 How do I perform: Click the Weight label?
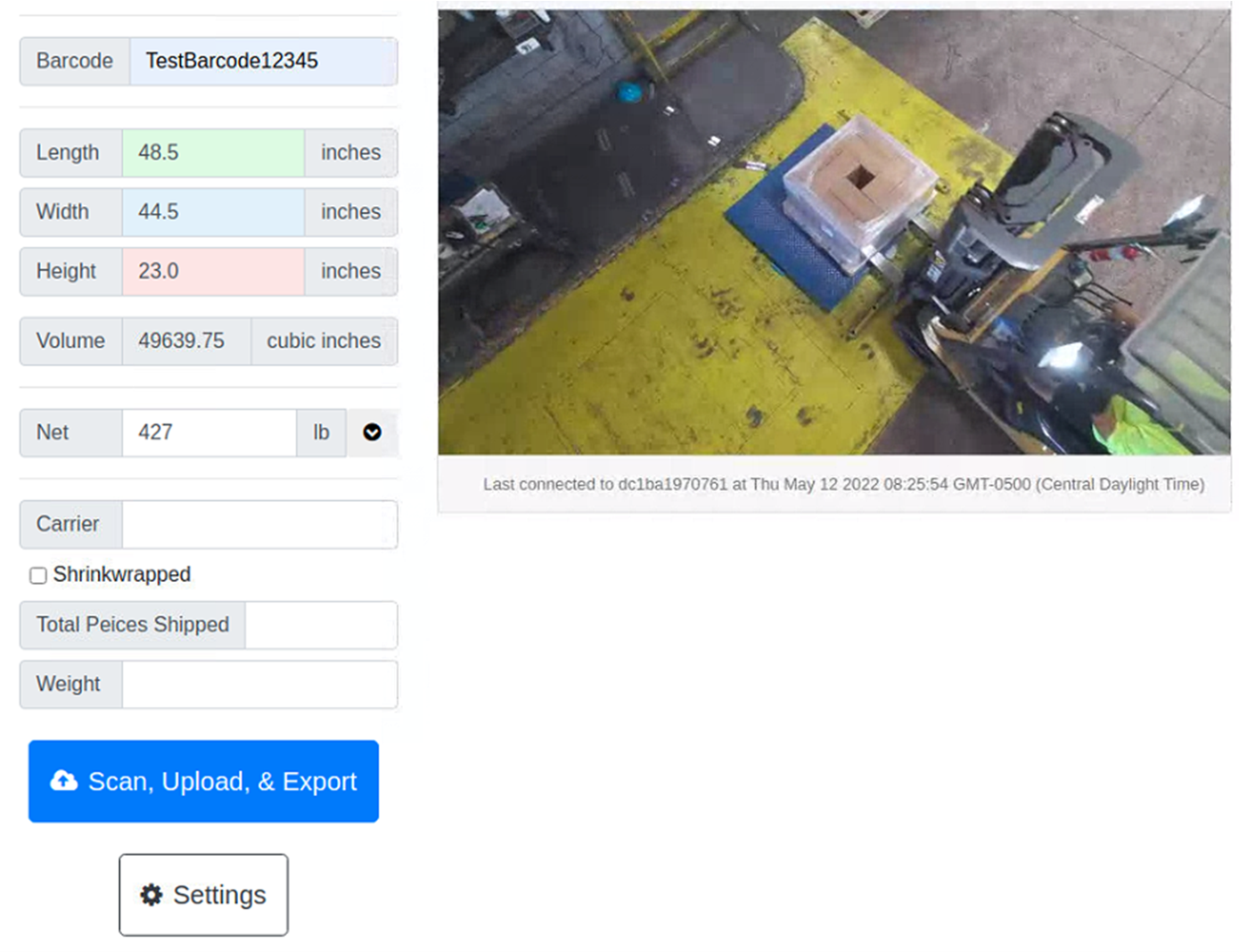pyautogui.click(x=71, y=685)
